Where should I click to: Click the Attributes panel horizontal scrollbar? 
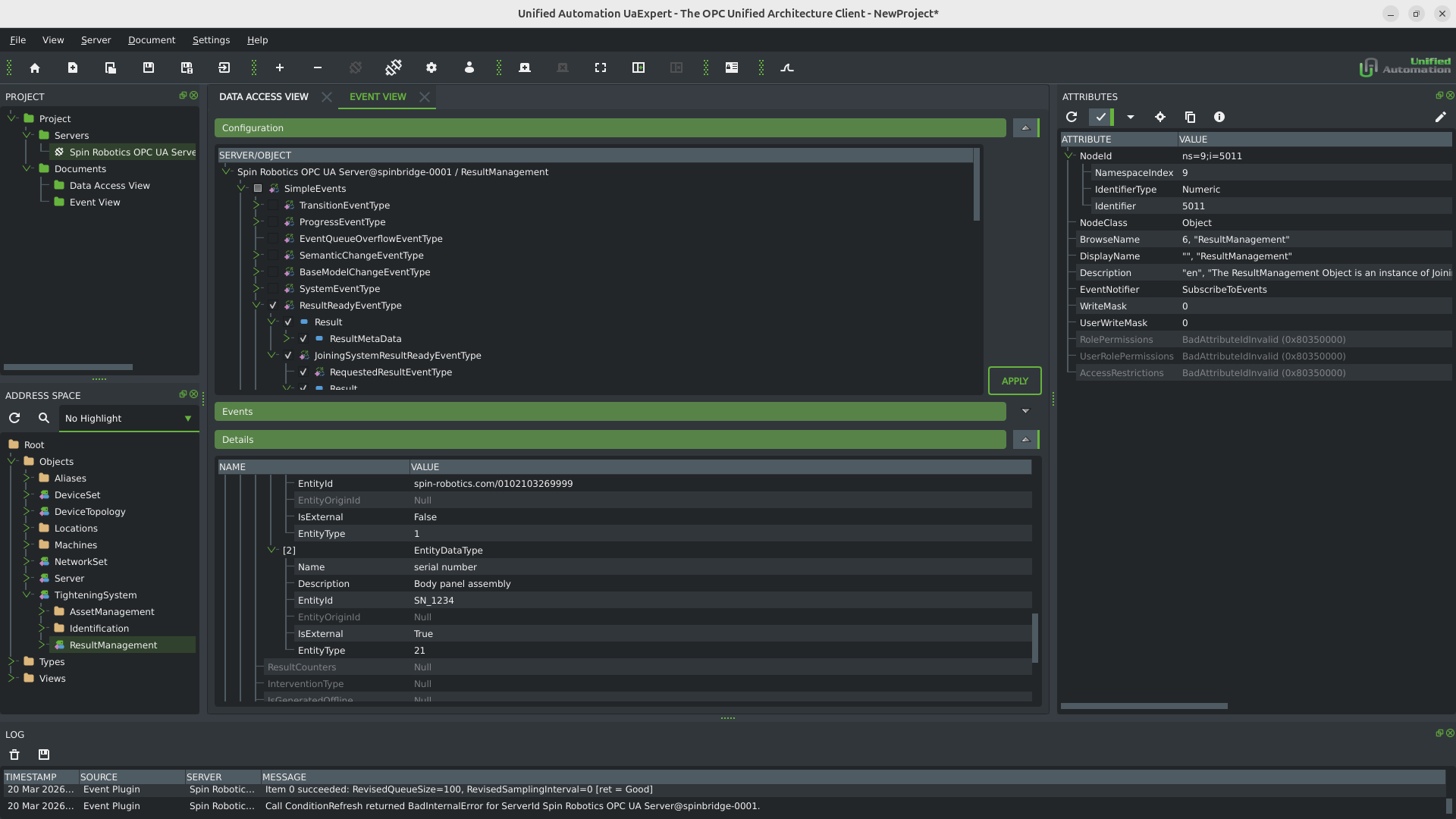click(x=1144, y=706)
